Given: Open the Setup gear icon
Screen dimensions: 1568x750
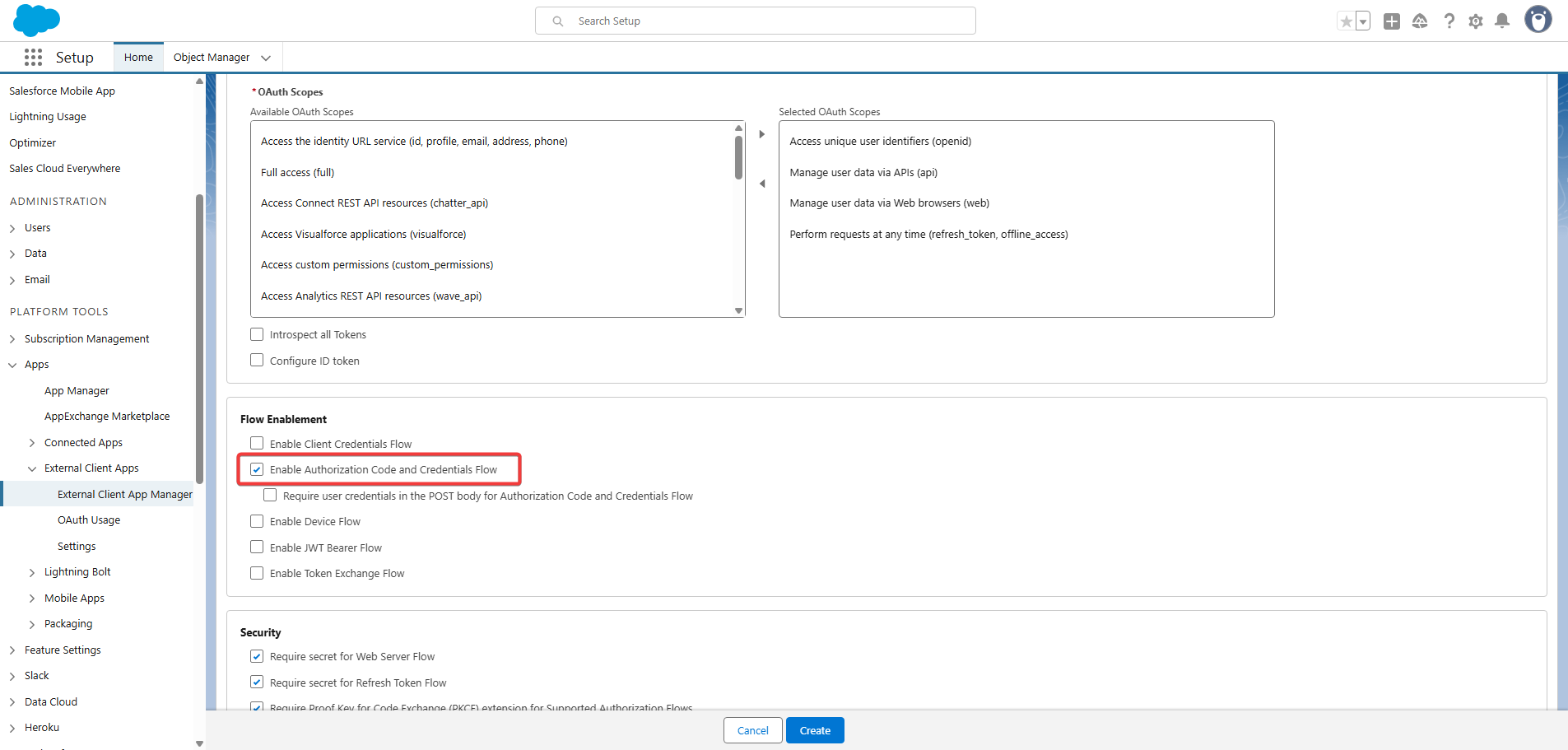Looking at the screenshot, I should pos(1476,21).
